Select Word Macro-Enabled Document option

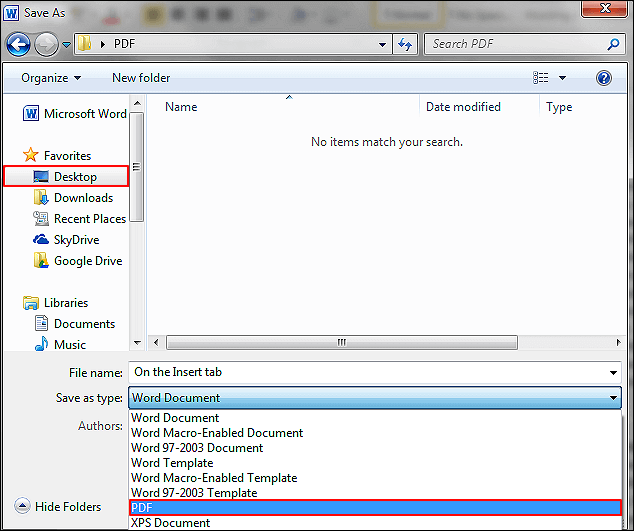click(x=217, y=433)
